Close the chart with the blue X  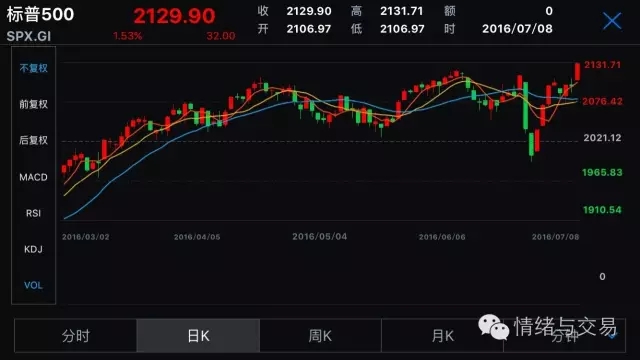(612, 20)
